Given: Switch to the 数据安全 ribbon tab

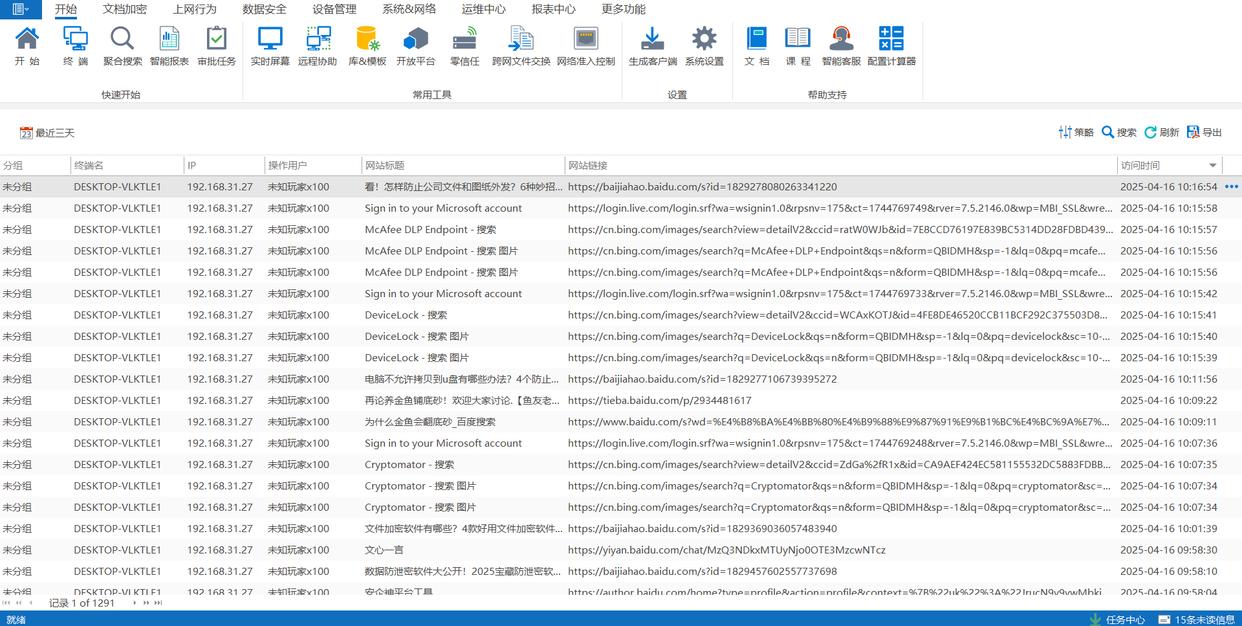Looking at the screenshot, I should click(x=264, y=9).
